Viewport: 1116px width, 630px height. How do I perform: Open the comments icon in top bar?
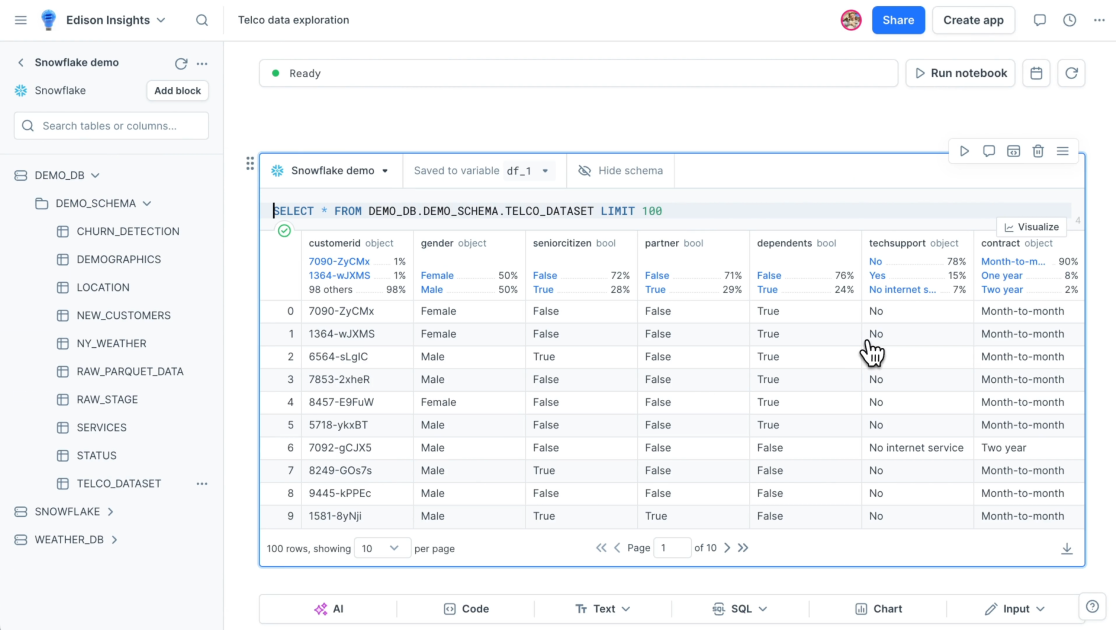point(1040,20)
